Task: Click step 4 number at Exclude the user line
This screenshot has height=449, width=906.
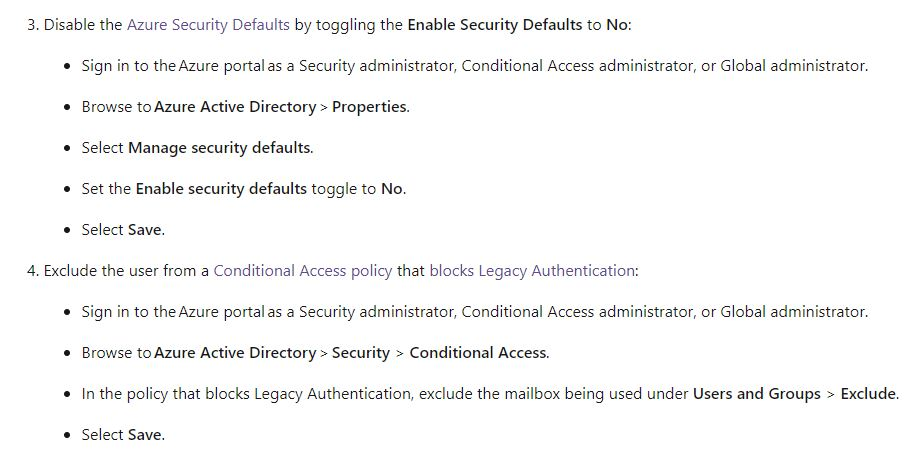Action: point(33,270)
